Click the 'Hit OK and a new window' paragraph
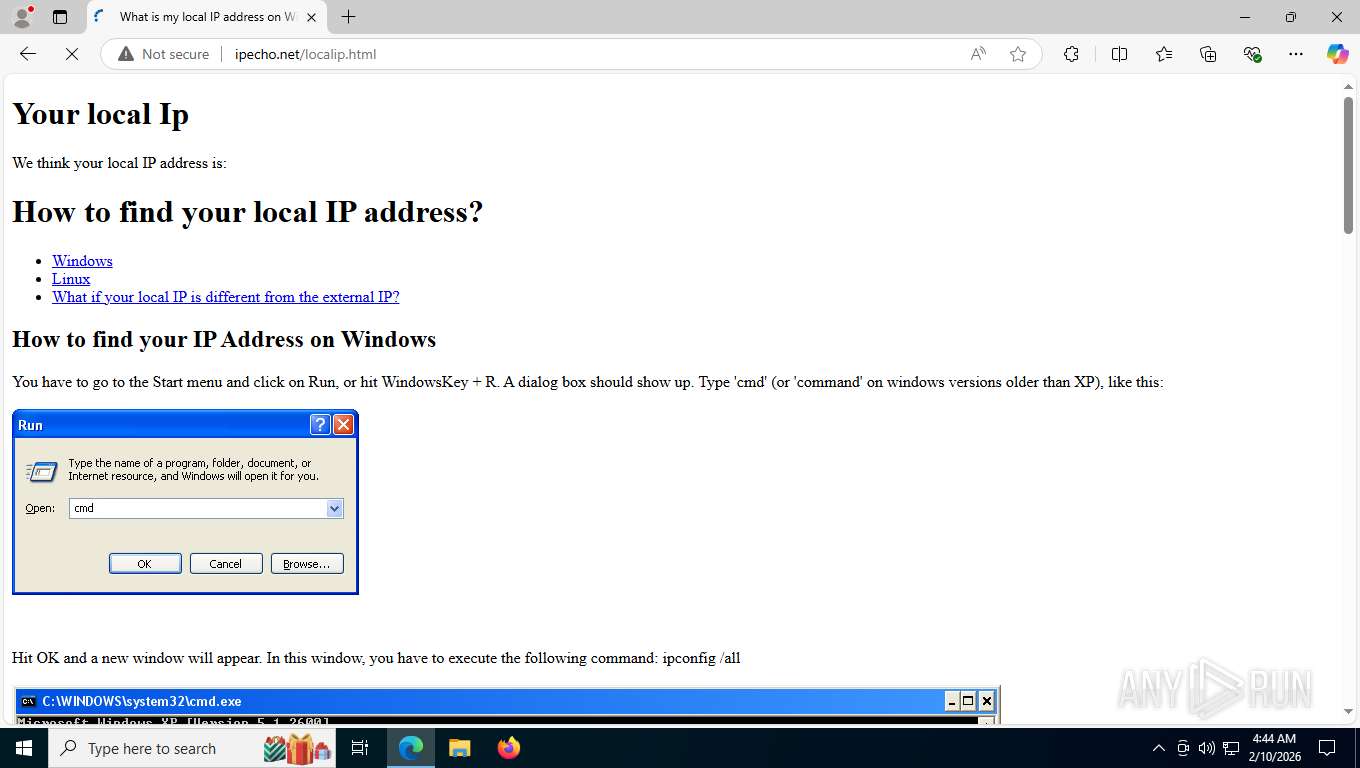This screenshot has width=1360, height=768. pyautogui.click(x=376, y=658)
